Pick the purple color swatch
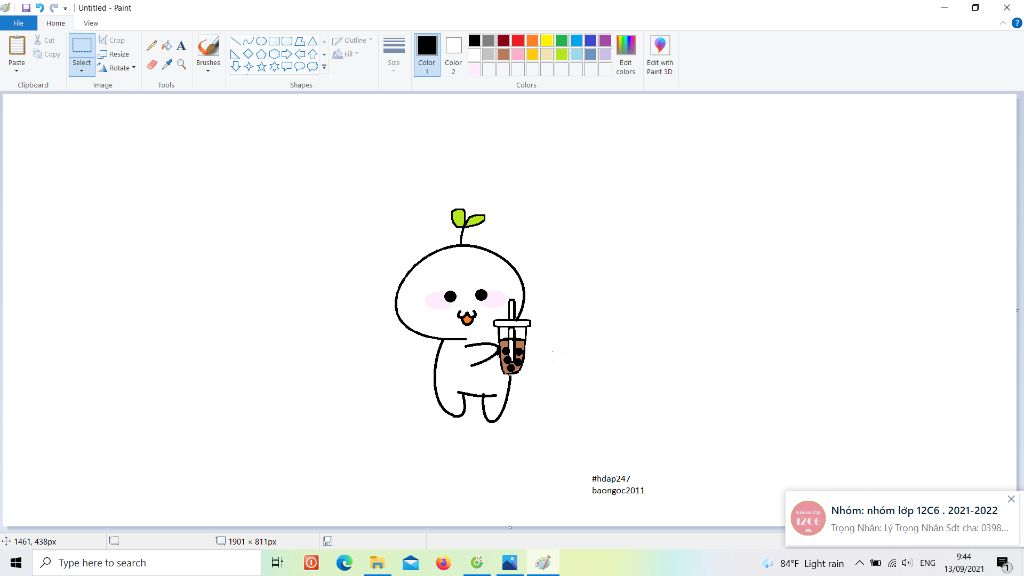Image resolution: width=1024 pixels, height=576 pixels. [x=605, y=41]
